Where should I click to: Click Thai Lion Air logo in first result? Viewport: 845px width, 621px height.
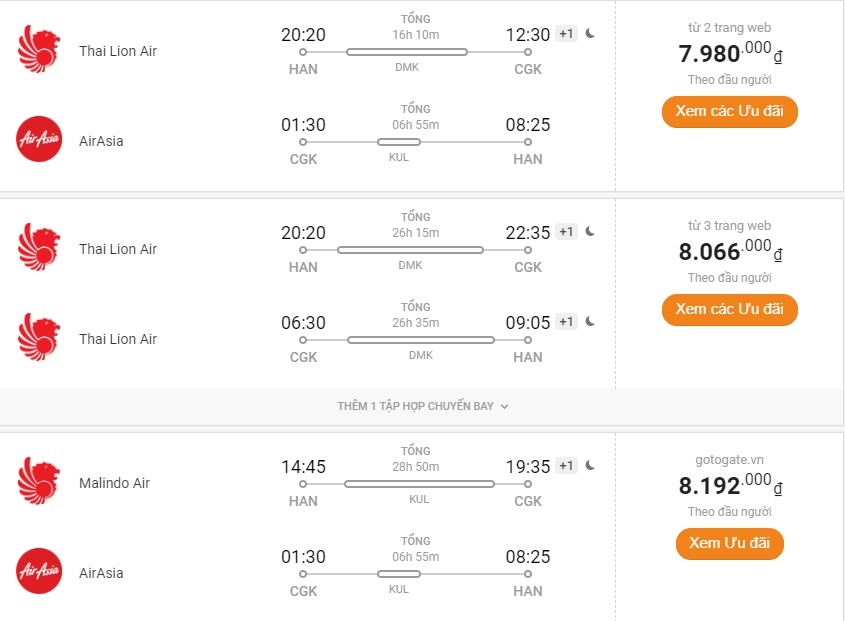pyautogui.click(x=39, y=50)
